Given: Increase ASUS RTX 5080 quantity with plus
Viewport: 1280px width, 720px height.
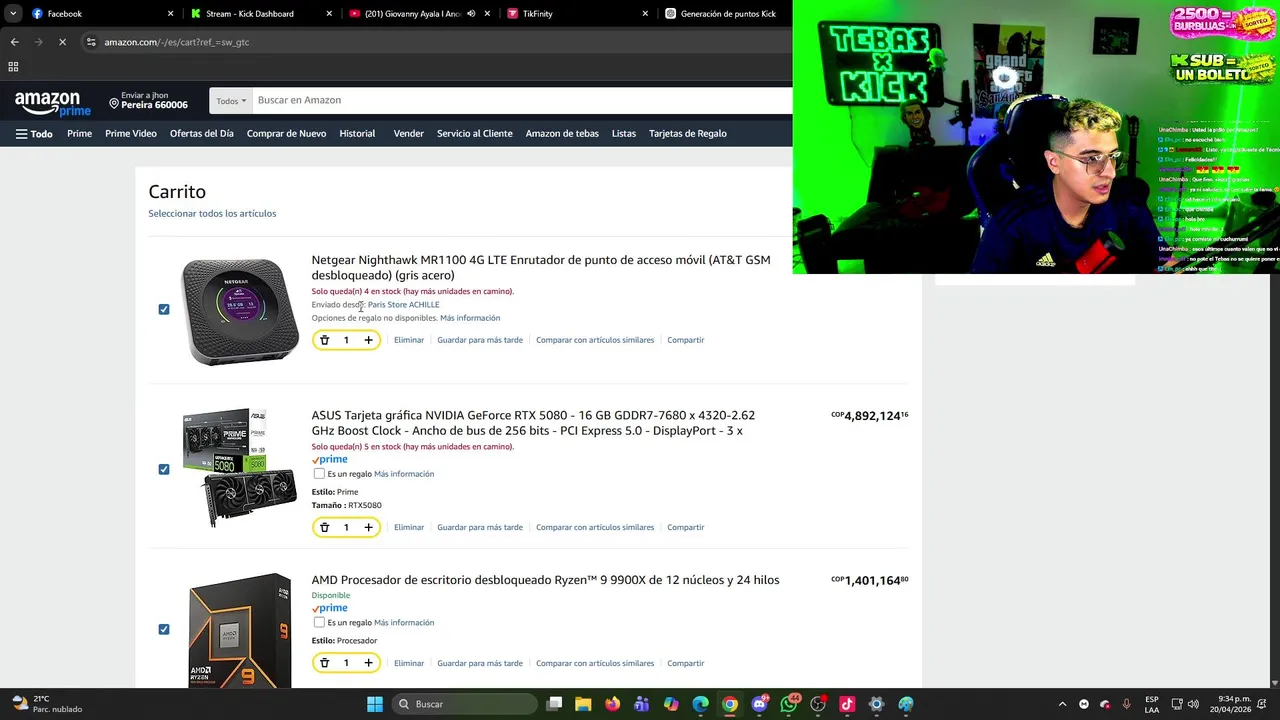Looking at the screenshot, I should click(368, 527).
